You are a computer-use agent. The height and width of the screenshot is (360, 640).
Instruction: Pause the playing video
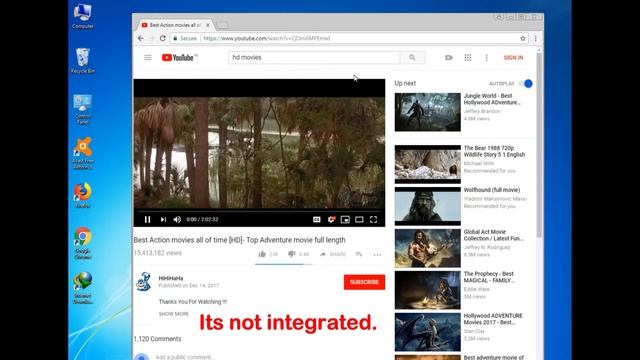tap(147, 220)
